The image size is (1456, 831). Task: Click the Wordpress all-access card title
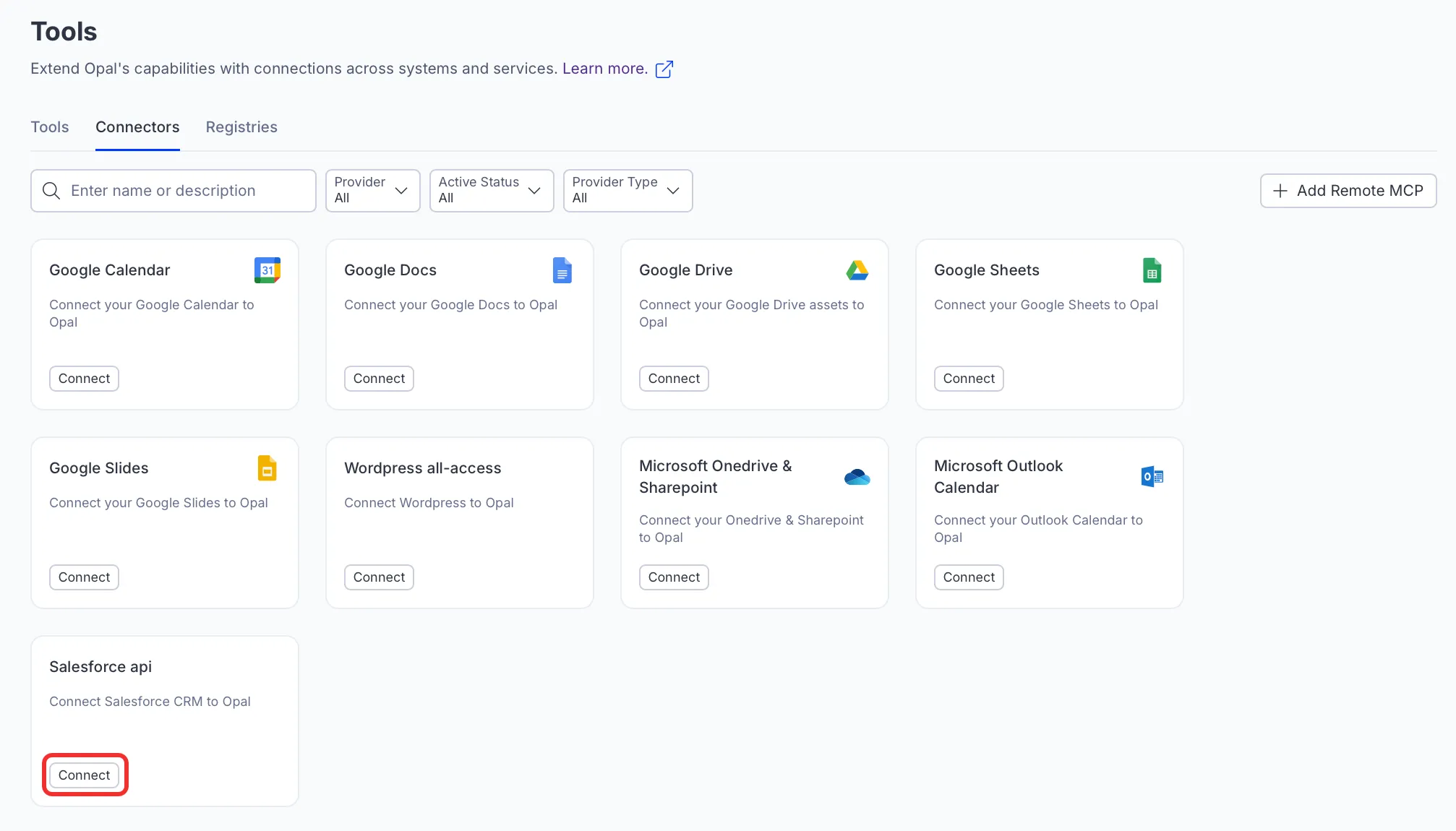[423, 468]
